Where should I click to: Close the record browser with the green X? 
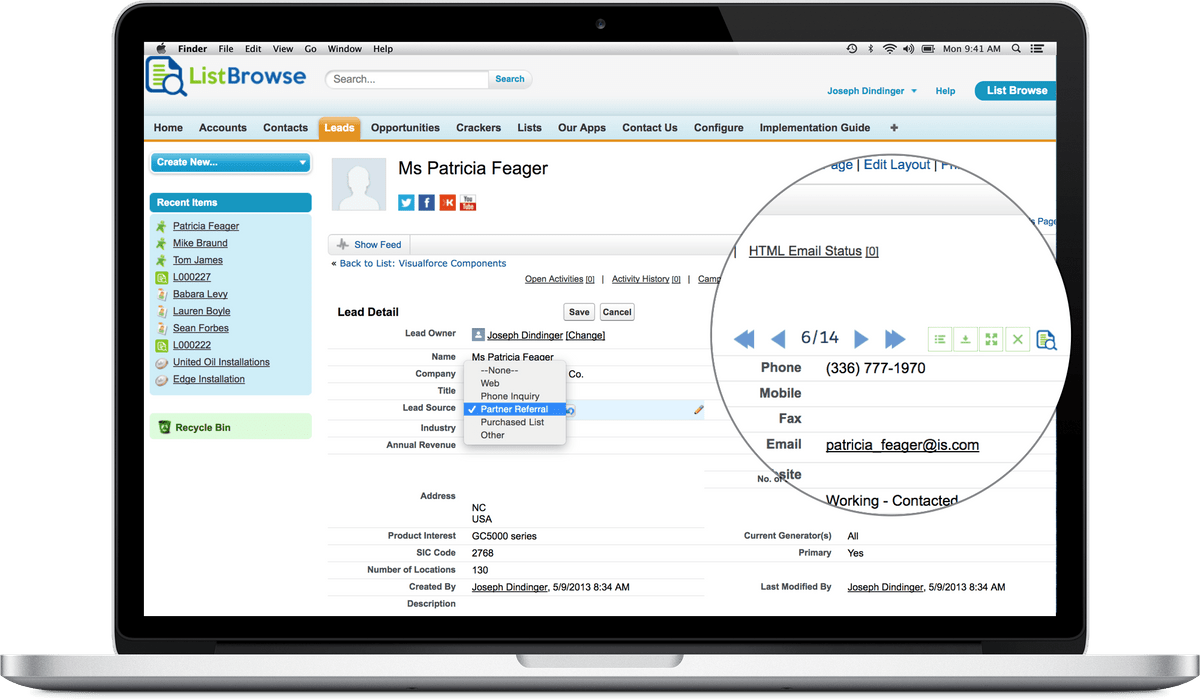click(1017, 339)
